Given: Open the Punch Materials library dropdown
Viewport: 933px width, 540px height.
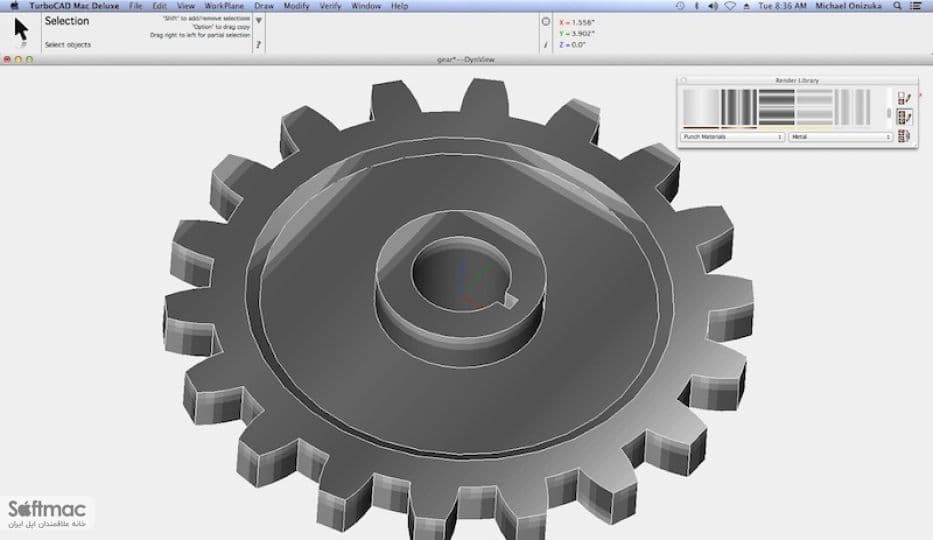Looking at the screenshot, I should (732, 137).
